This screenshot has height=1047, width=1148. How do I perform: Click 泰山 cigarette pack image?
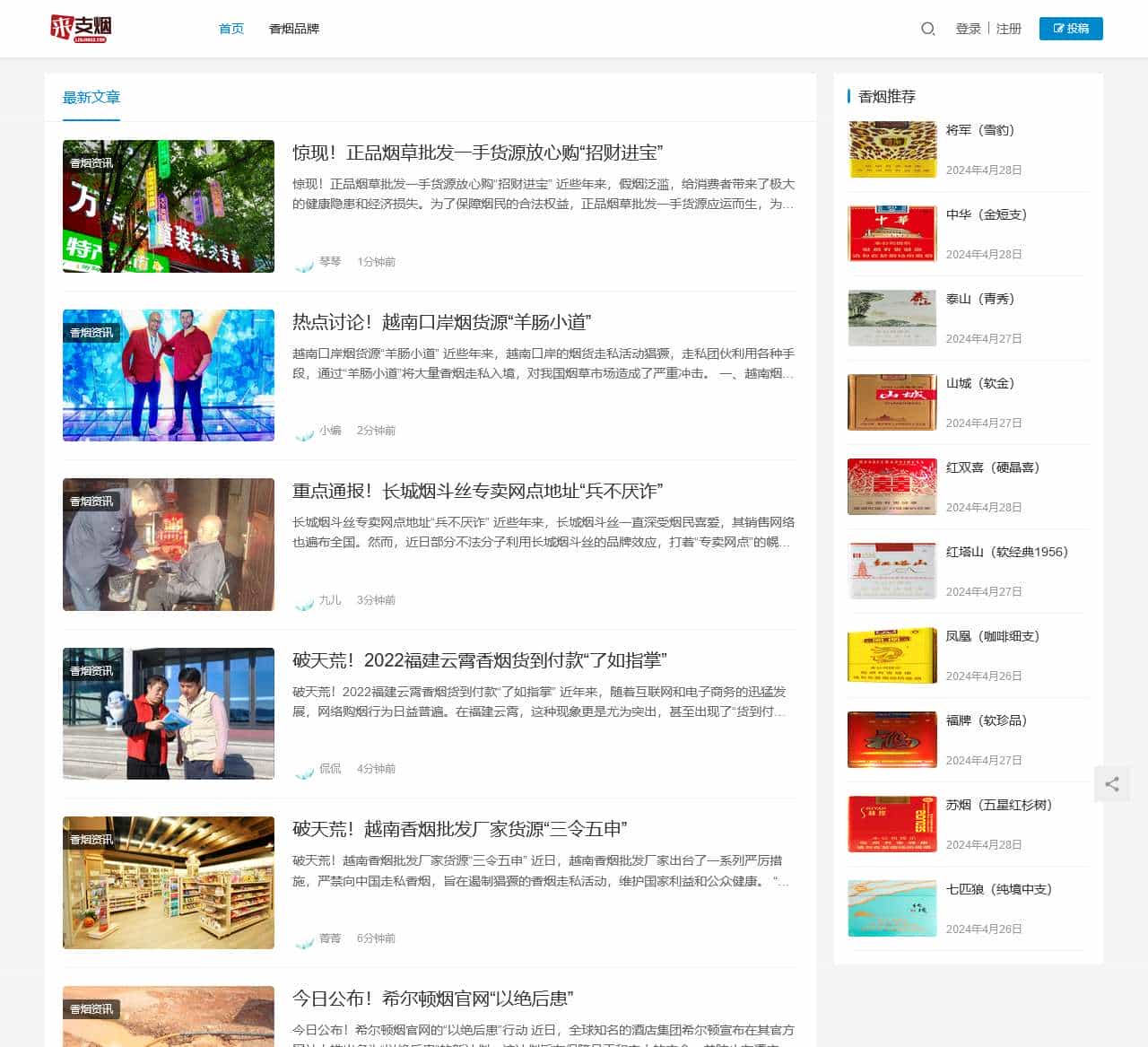[x=892, y=318]
